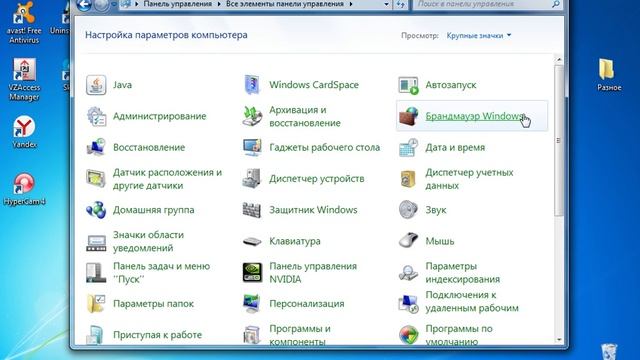
Task: Click the address bar refresh button
Action: tap(401, 4)
